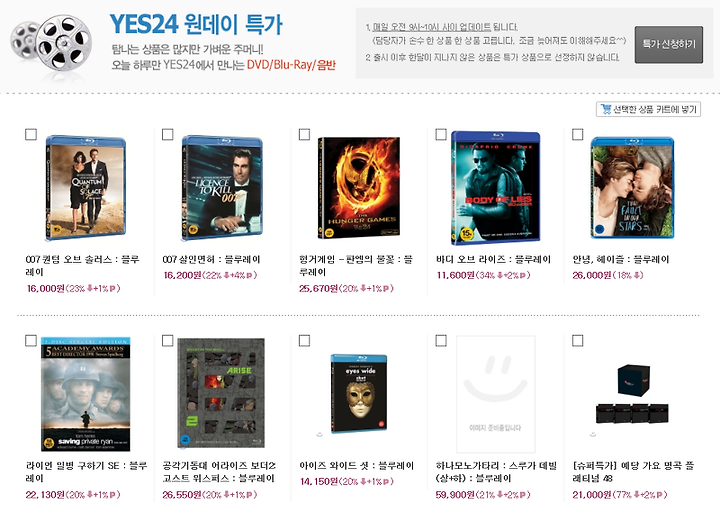Click the placeholder smiley product image
Viewport: 720px width, 512px height.
pos(495,394)
